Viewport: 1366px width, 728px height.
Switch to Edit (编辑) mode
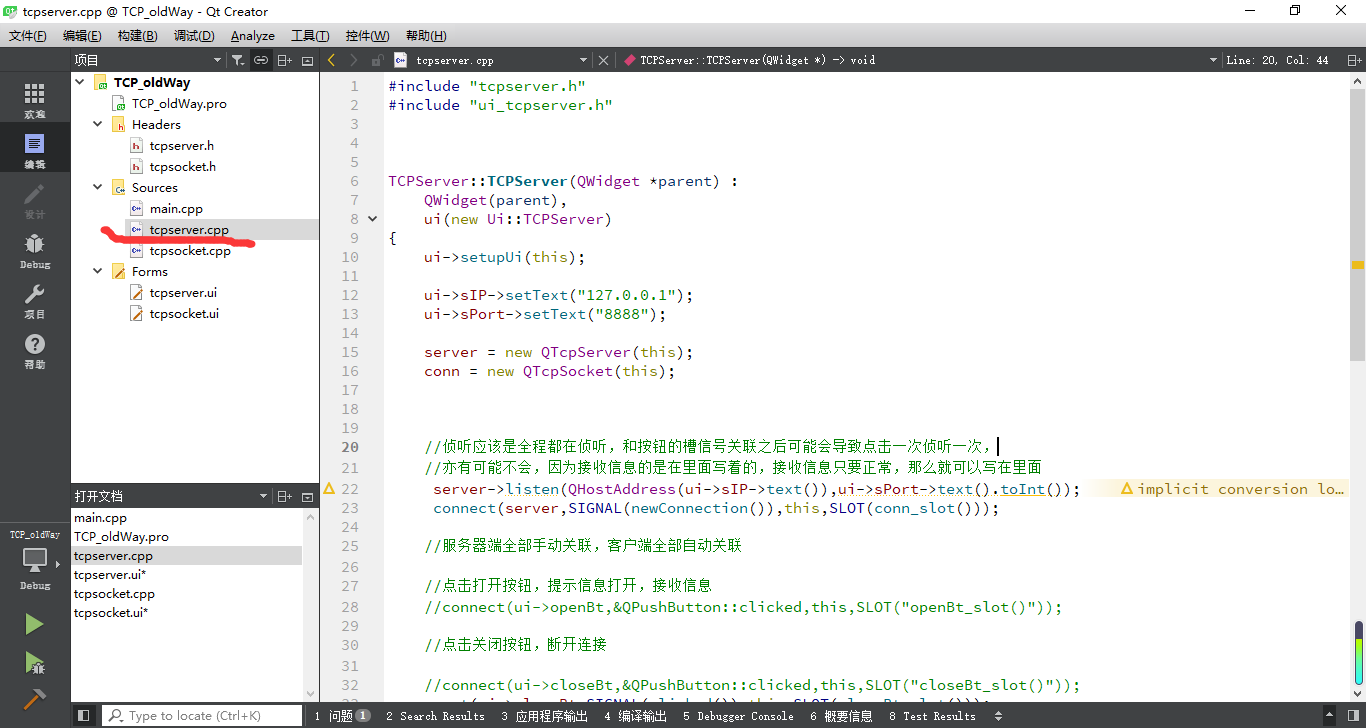(x=35, y=150)
